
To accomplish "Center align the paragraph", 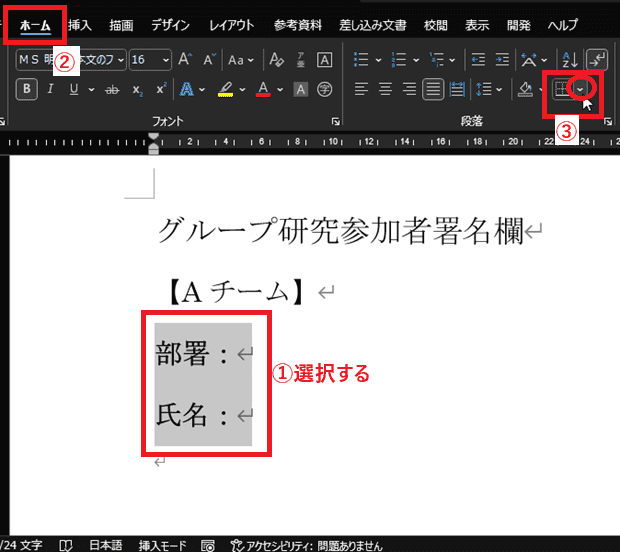I will 385,89.
